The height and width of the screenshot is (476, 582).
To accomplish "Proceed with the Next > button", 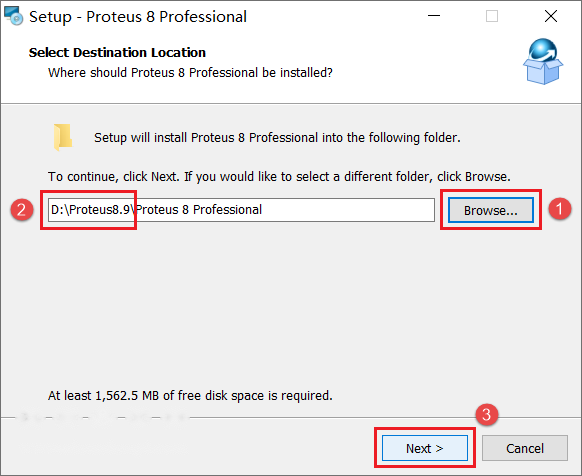I will 425,448.
